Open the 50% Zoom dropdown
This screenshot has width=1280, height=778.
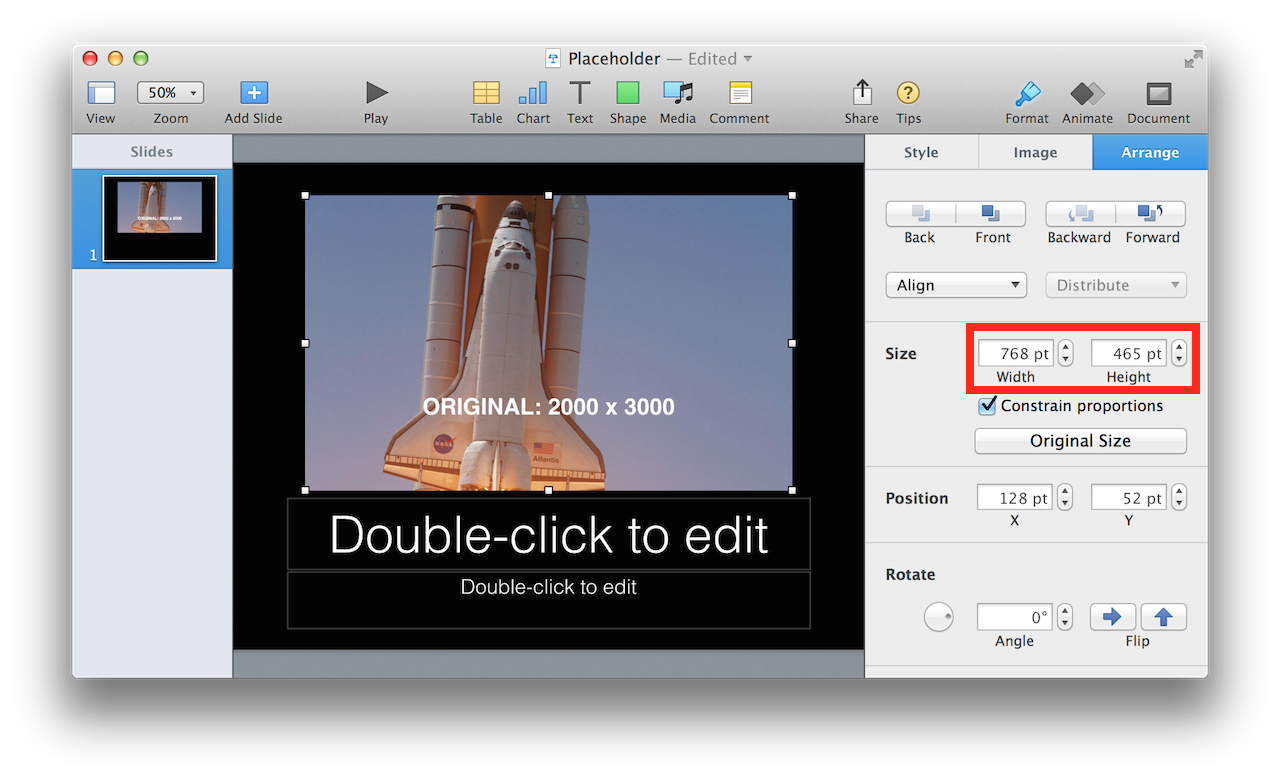point(170,93)
